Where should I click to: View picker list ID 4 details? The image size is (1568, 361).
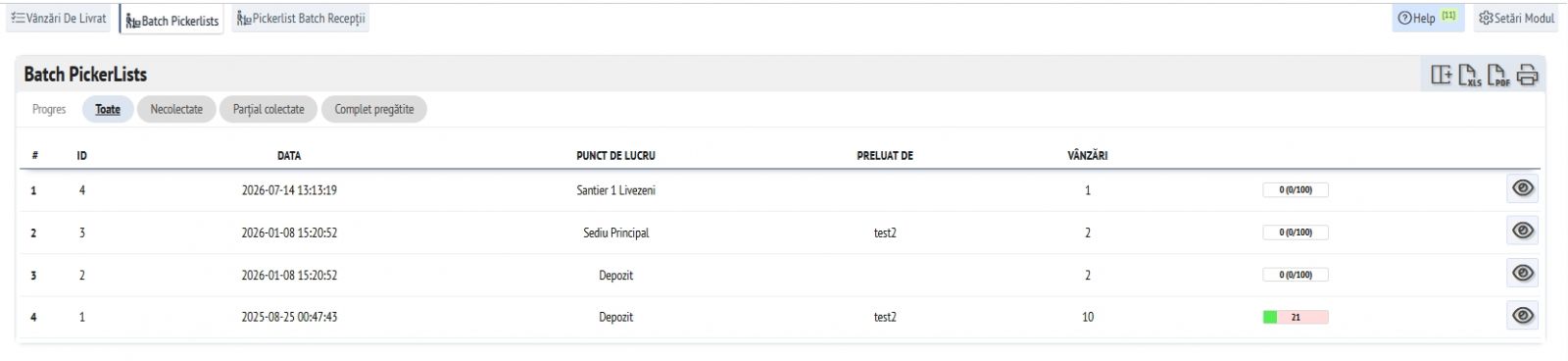pos(1522,188)
